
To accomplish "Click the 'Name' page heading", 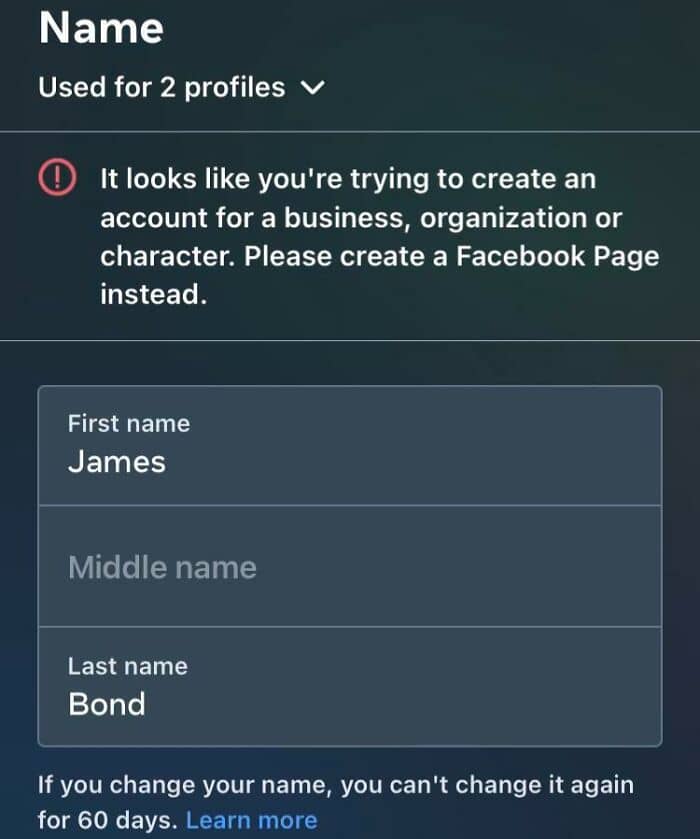I will point(101,28).
